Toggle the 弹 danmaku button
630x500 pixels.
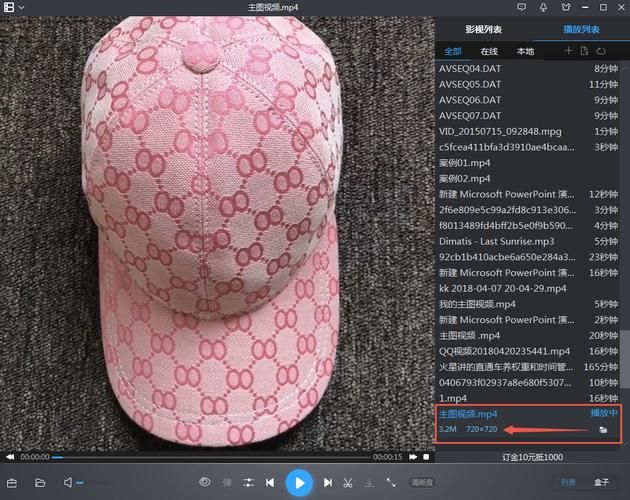click(227, 482)
